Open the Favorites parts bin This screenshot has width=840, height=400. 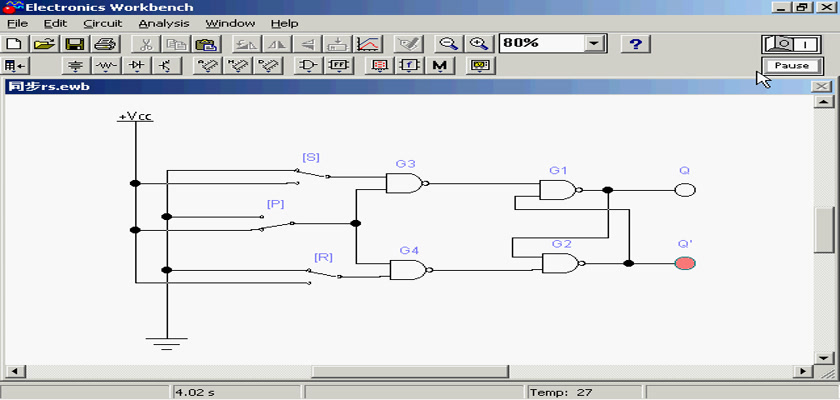click(14, 66)
